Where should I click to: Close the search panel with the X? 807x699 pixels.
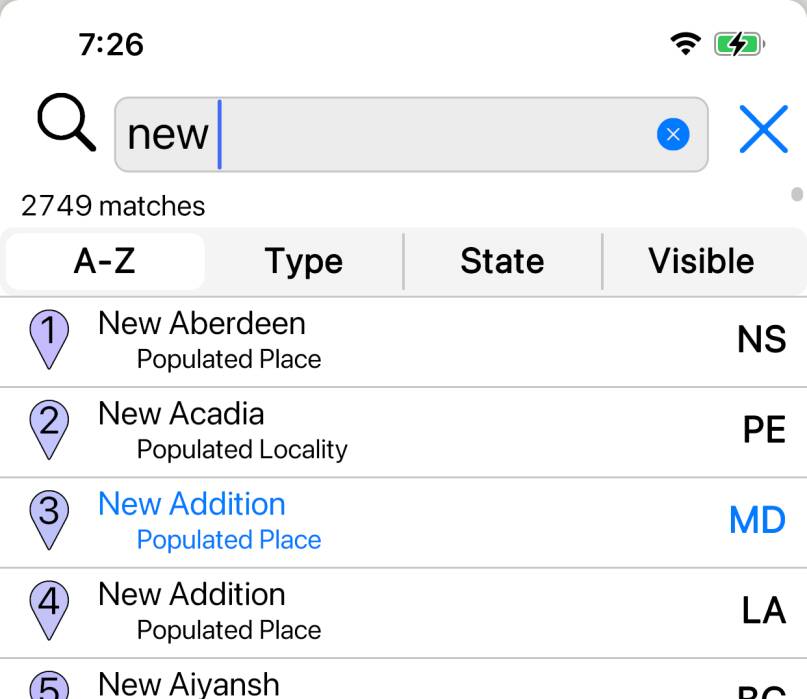763,130
